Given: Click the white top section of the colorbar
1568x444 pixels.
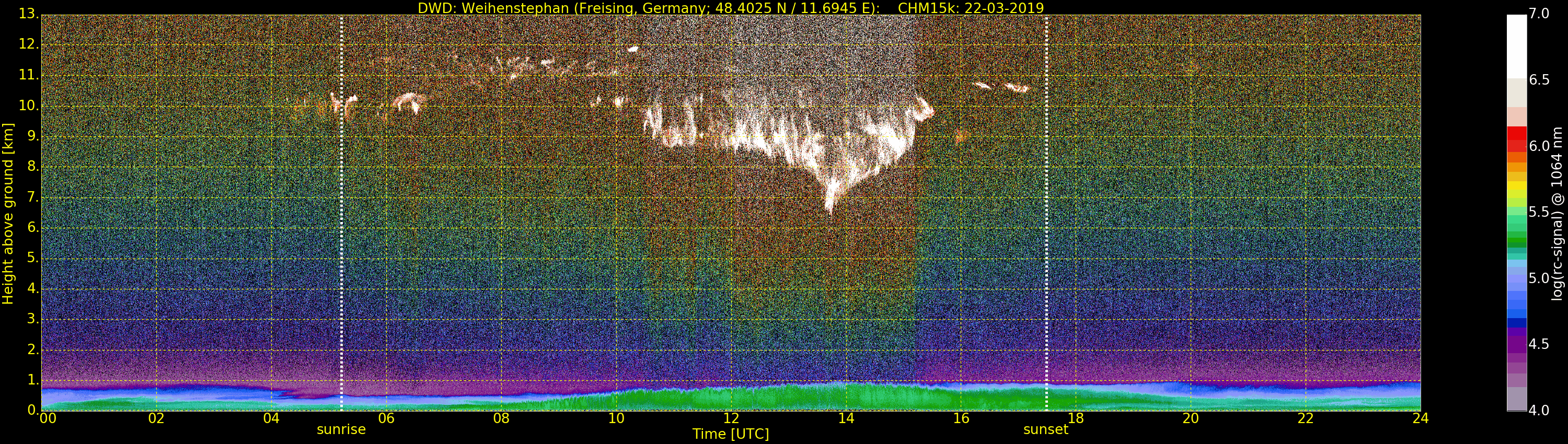Looking at the screenshot, I should (x=1516, y=45).
